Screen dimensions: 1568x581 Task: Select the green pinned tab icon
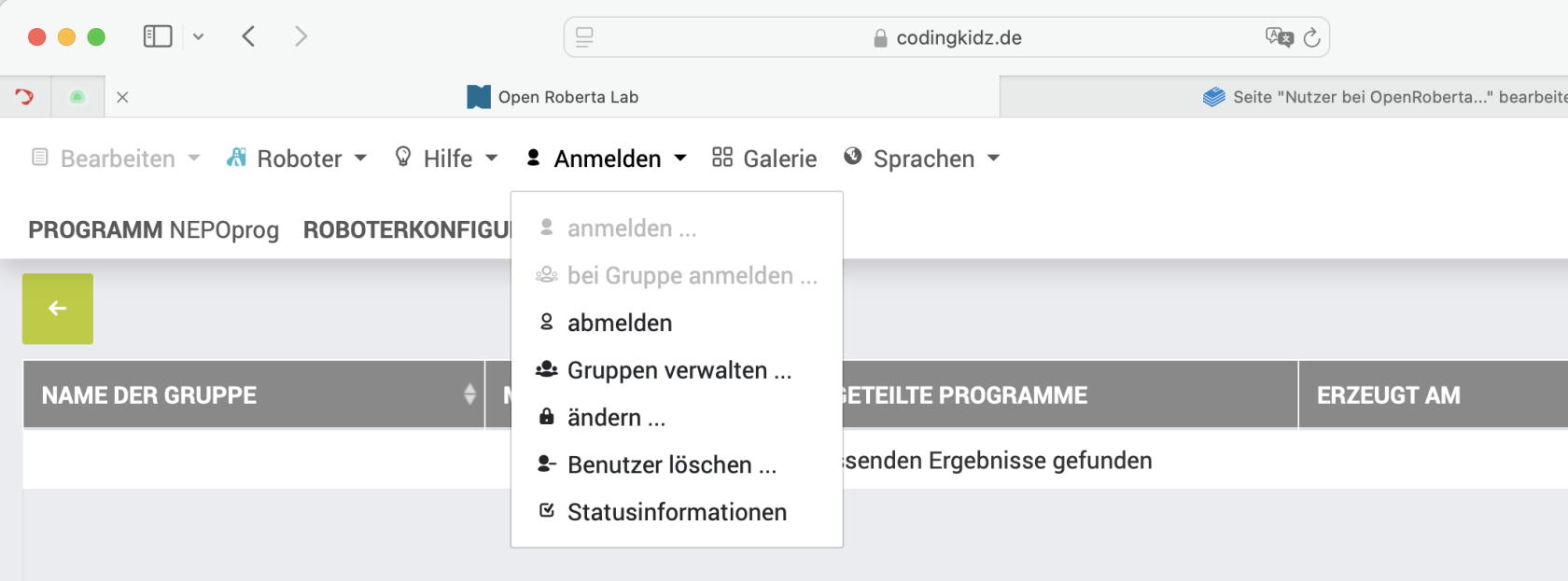click(77, 96)
